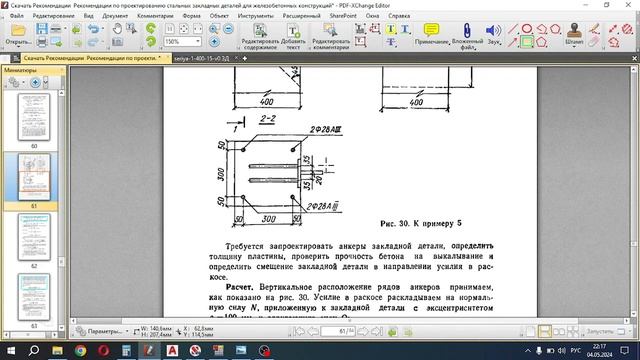
Task: Select page 62 thumbnail
Action: (x=34, y=237)
